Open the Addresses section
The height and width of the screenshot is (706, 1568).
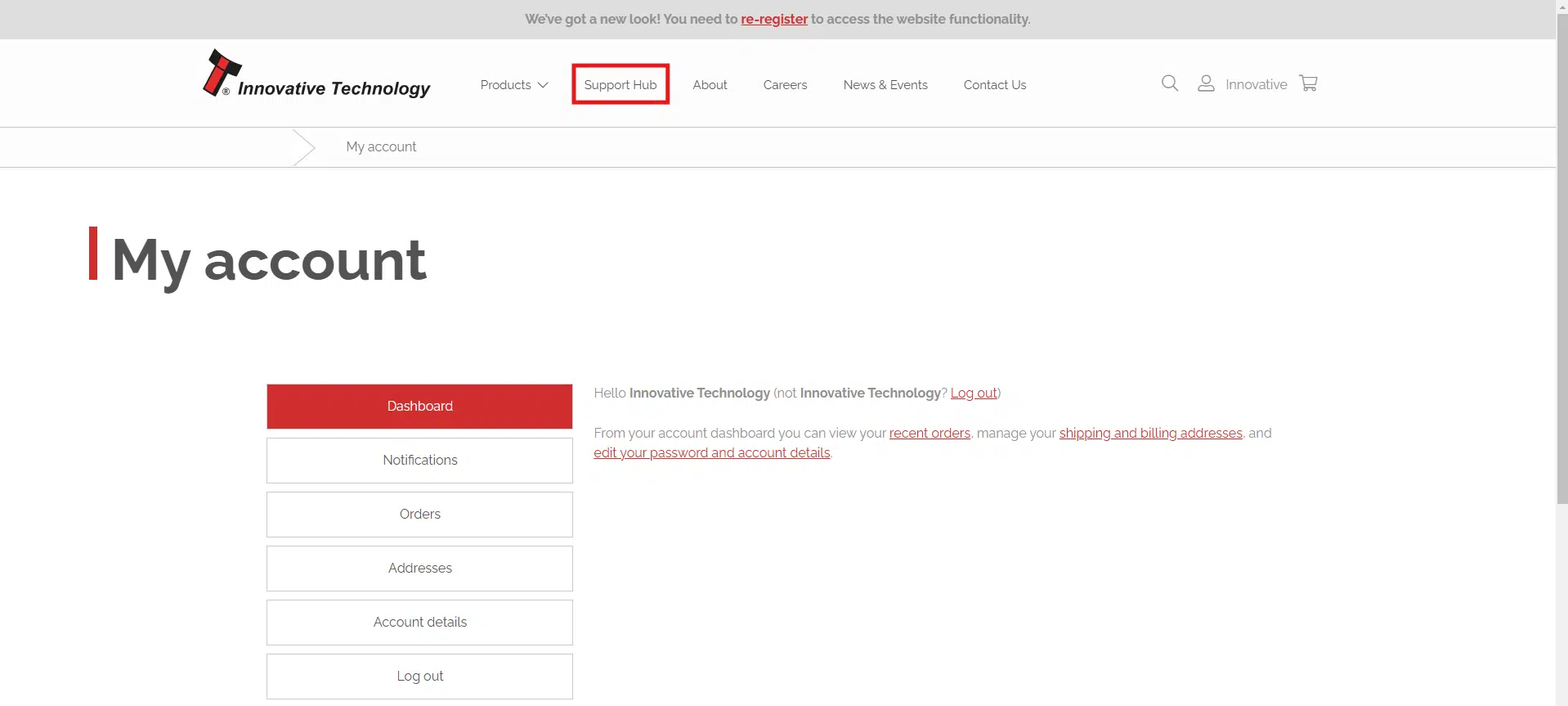[419, 569]
